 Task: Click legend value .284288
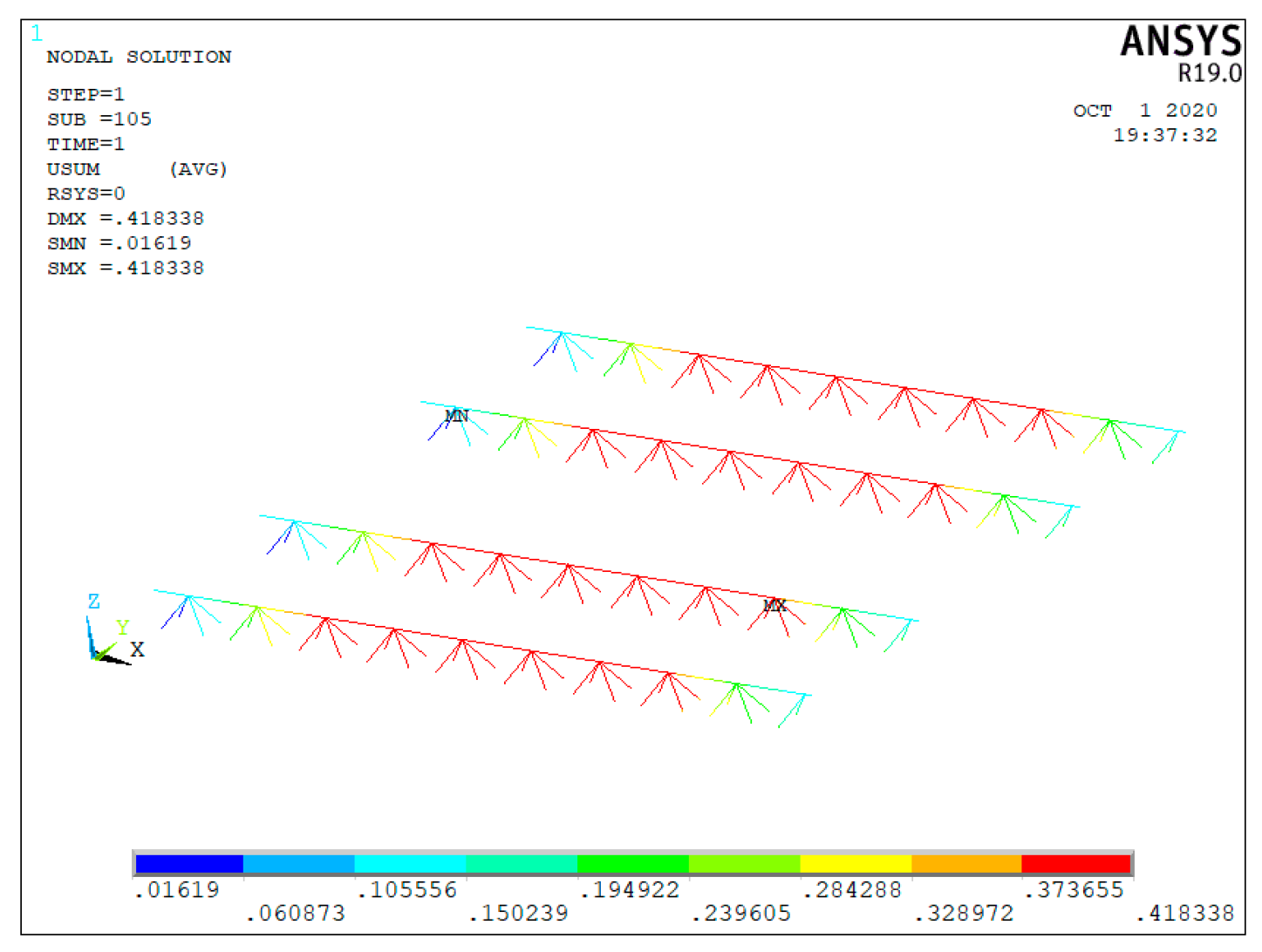851,890
